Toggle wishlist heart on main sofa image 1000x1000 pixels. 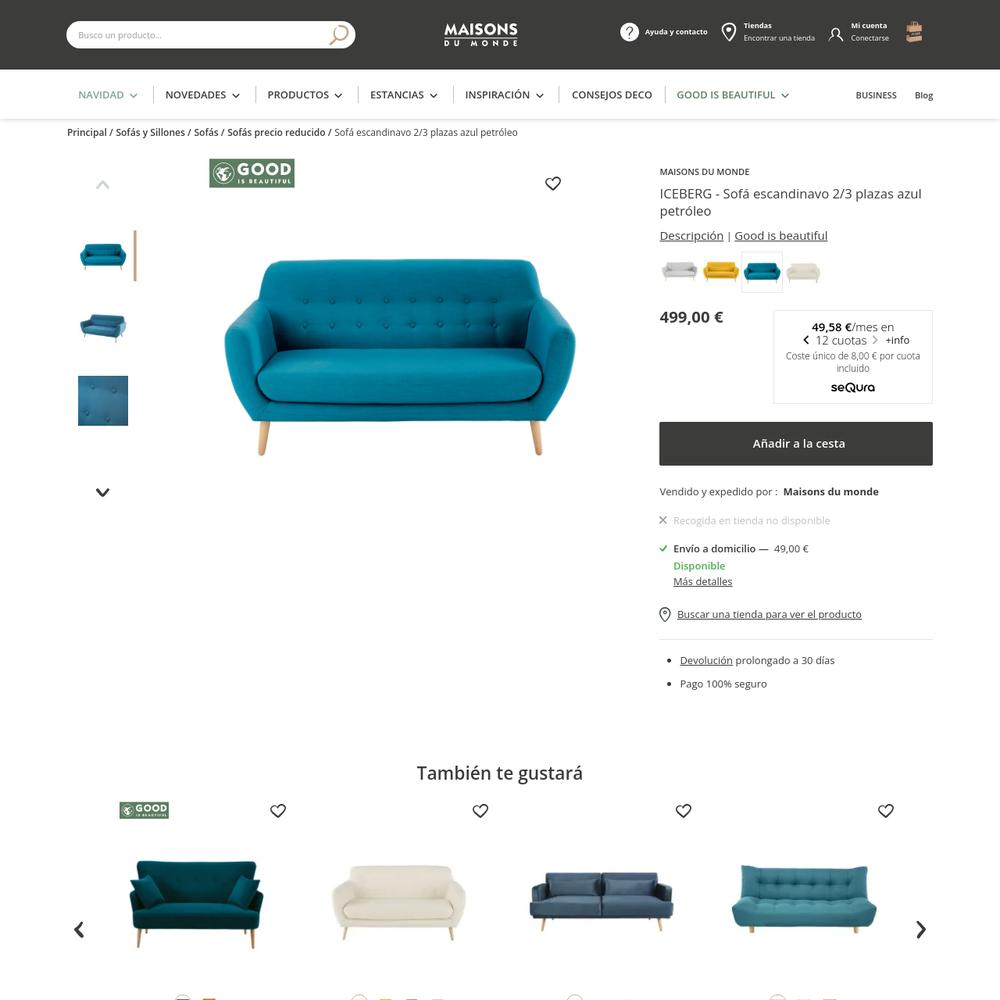553,184
